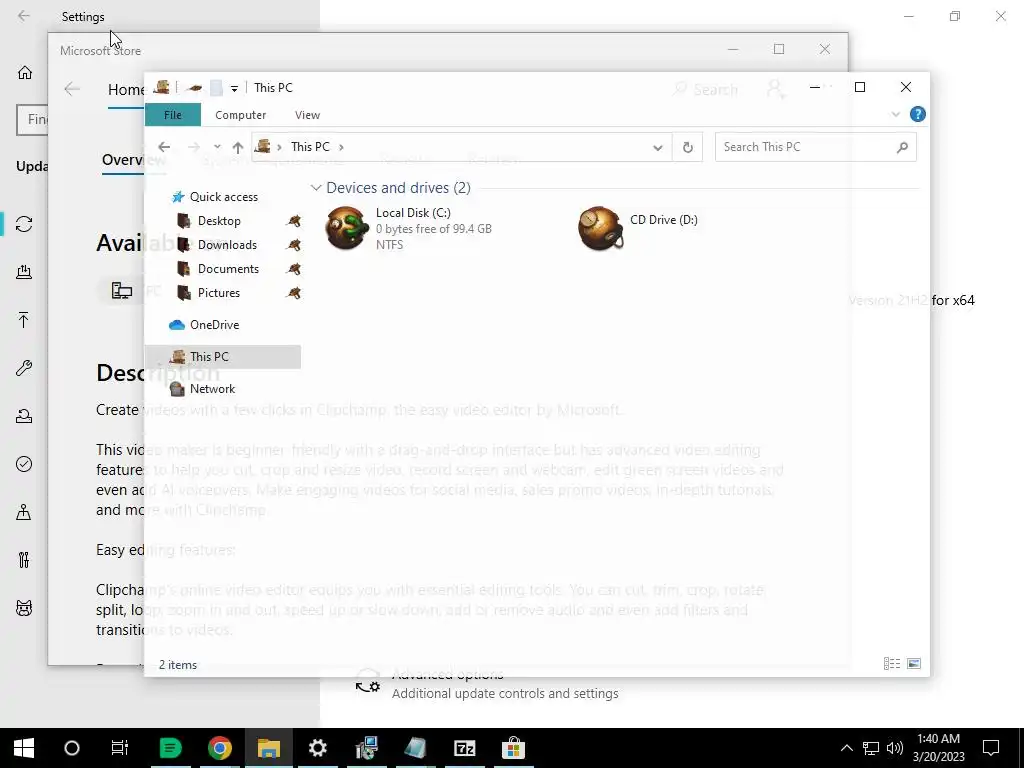Switch to details view in Explorer status bar
The height and width of the screenshot is (768, 1024).
pos(891,664)
